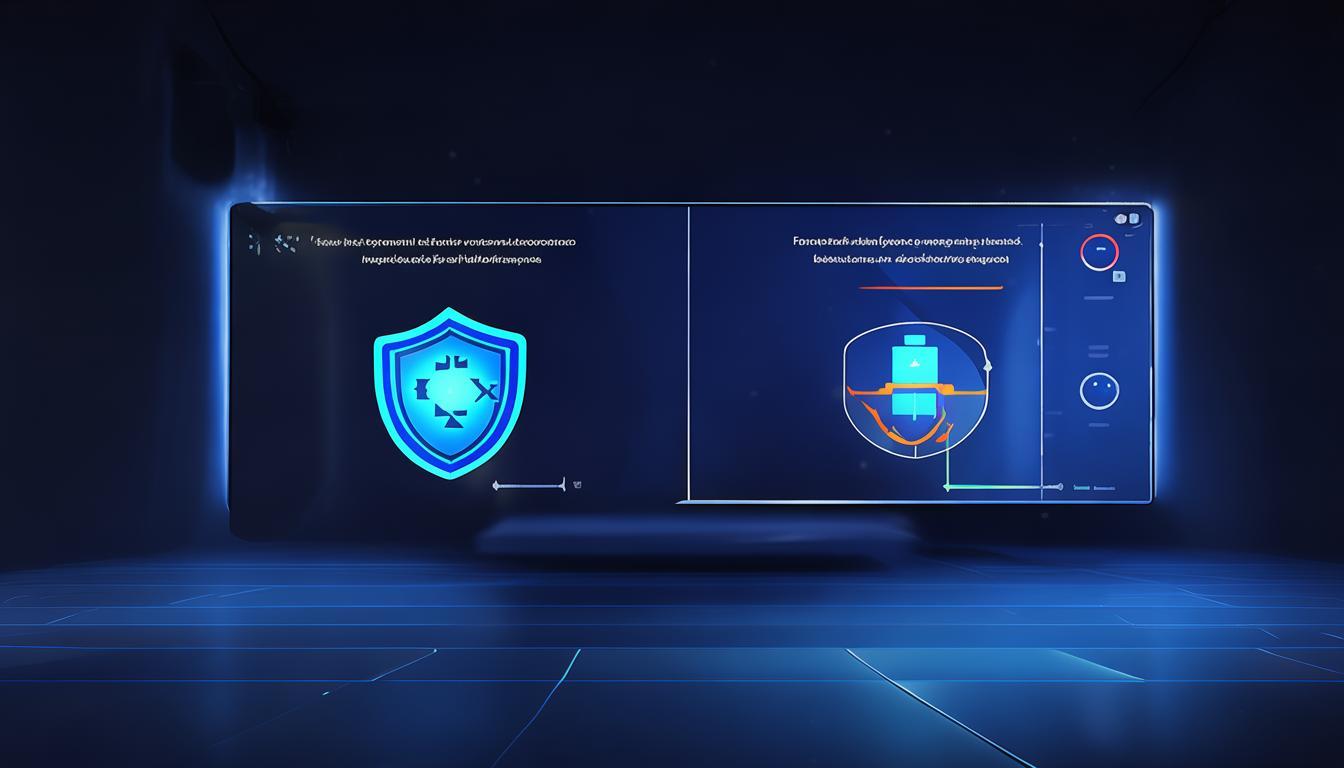Image resolution: width=1344 pixels, height=768 pixels.
Task: Click the first icon in the left panel's top-left corner
Action: [253, 242]
